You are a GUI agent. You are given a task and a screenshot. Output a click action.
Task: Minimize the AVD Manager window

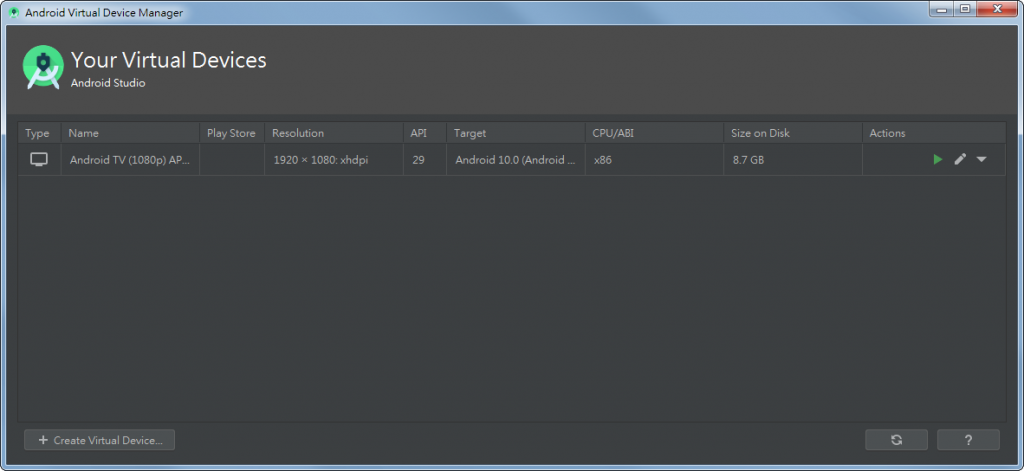942,9
